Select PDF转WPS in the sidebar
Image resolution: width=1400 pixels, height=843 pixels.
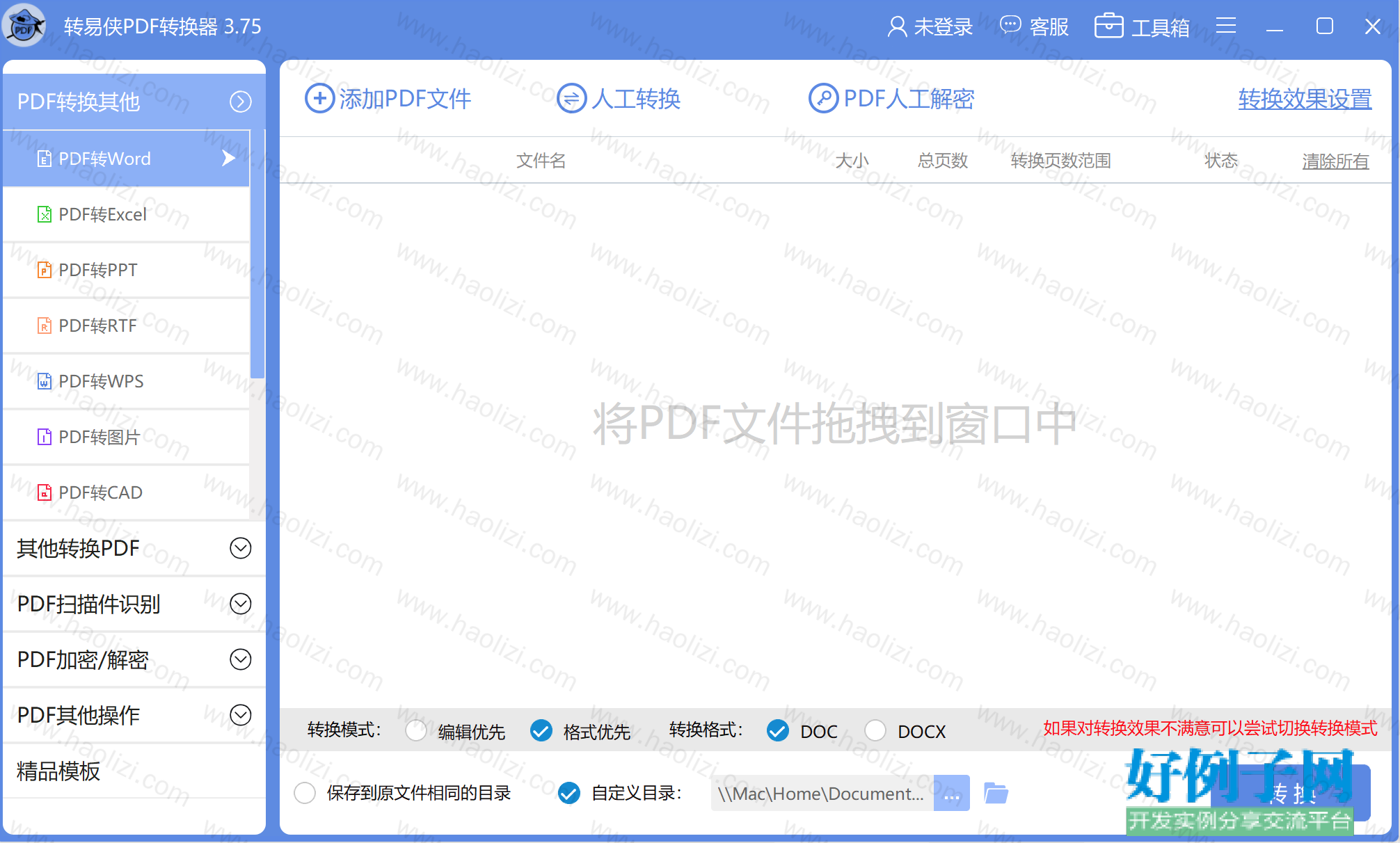(x=127, y=381)
